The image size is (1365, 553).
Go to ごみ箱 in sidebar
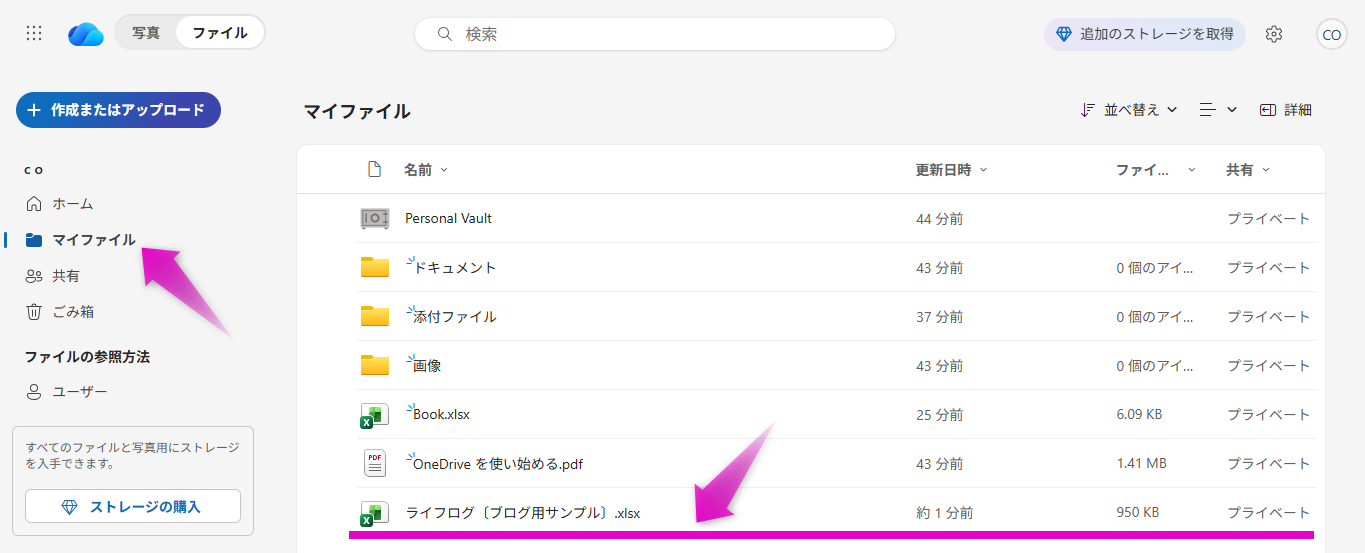73,312
